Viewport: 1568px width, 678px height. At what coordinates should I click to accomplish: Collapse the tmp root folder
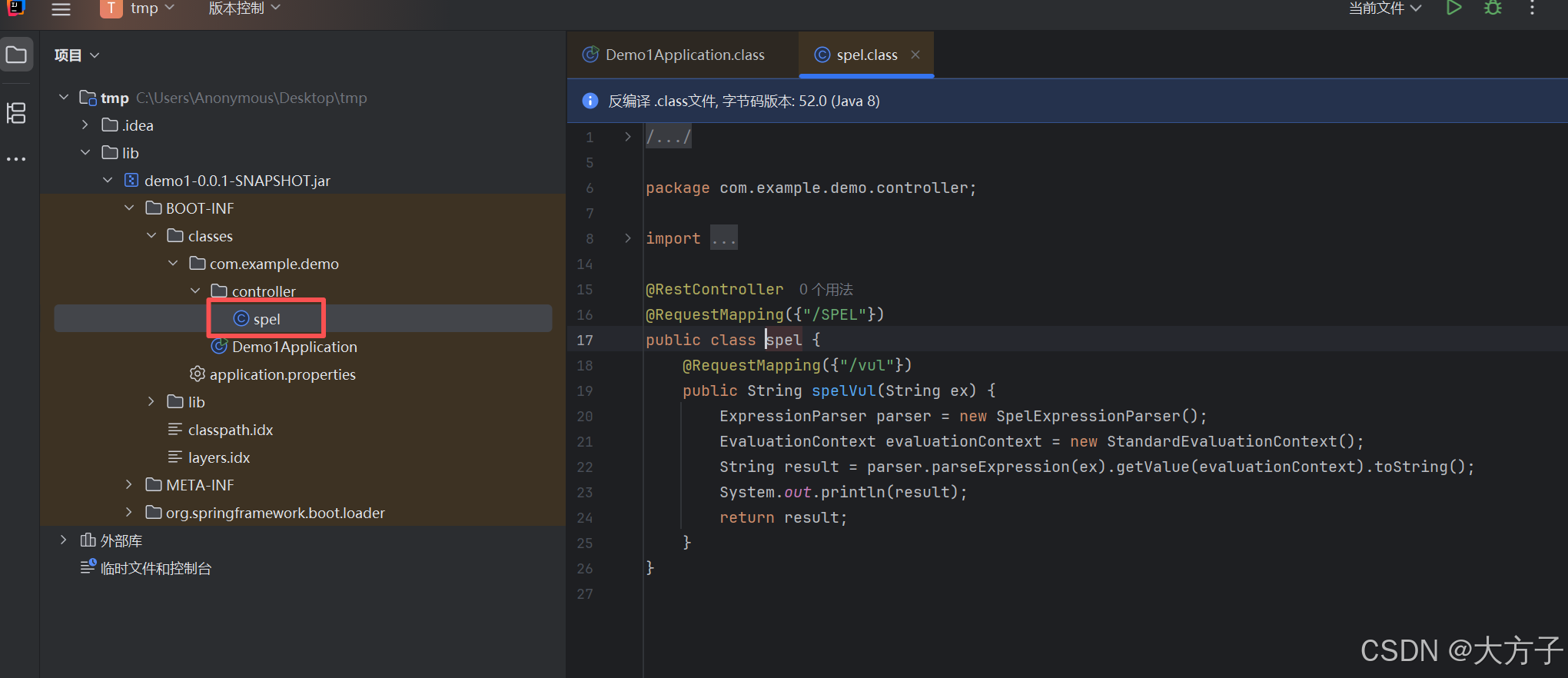64,97
